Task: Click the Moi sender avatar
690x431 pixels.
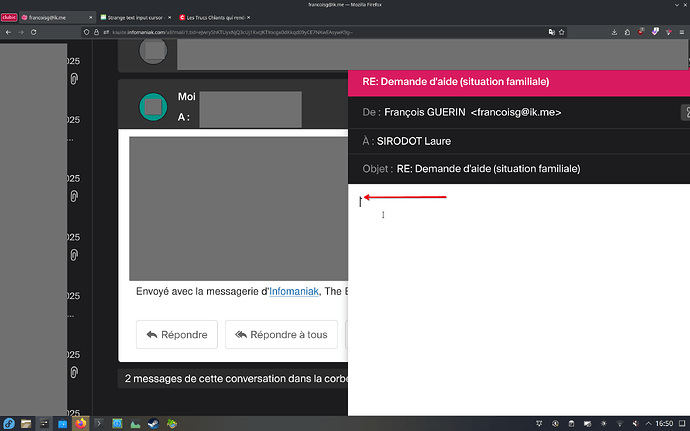Action: pyautogui.click(x=153, y=105)
